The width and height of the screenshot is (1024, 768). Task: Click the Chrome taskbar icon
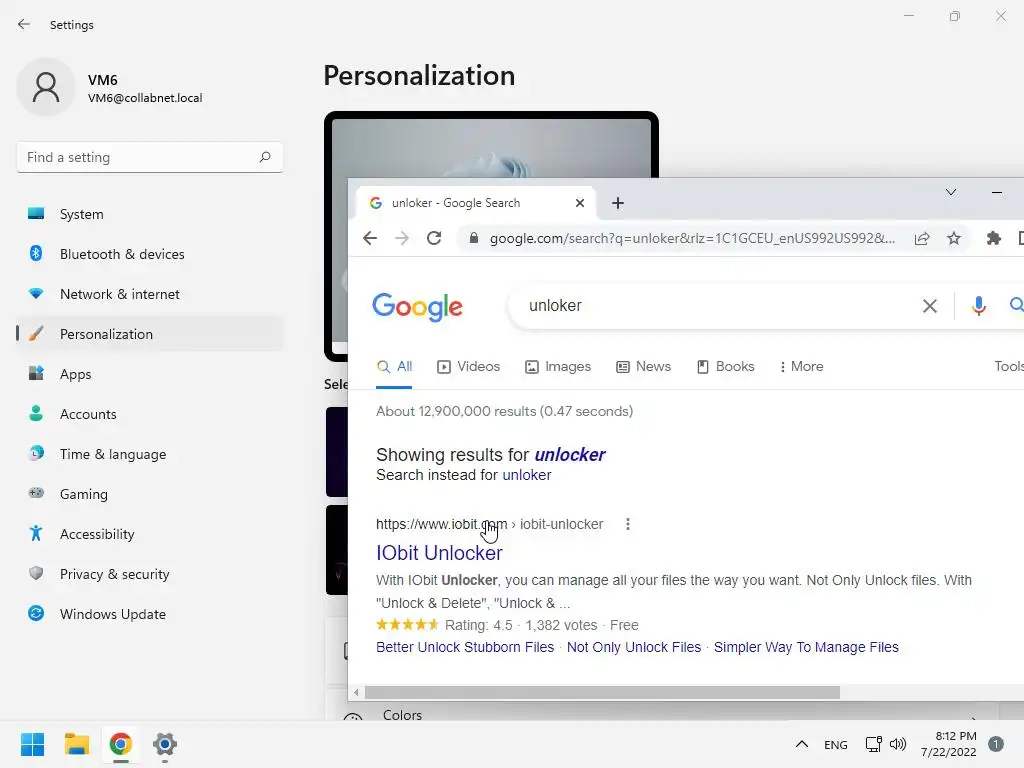120,744
